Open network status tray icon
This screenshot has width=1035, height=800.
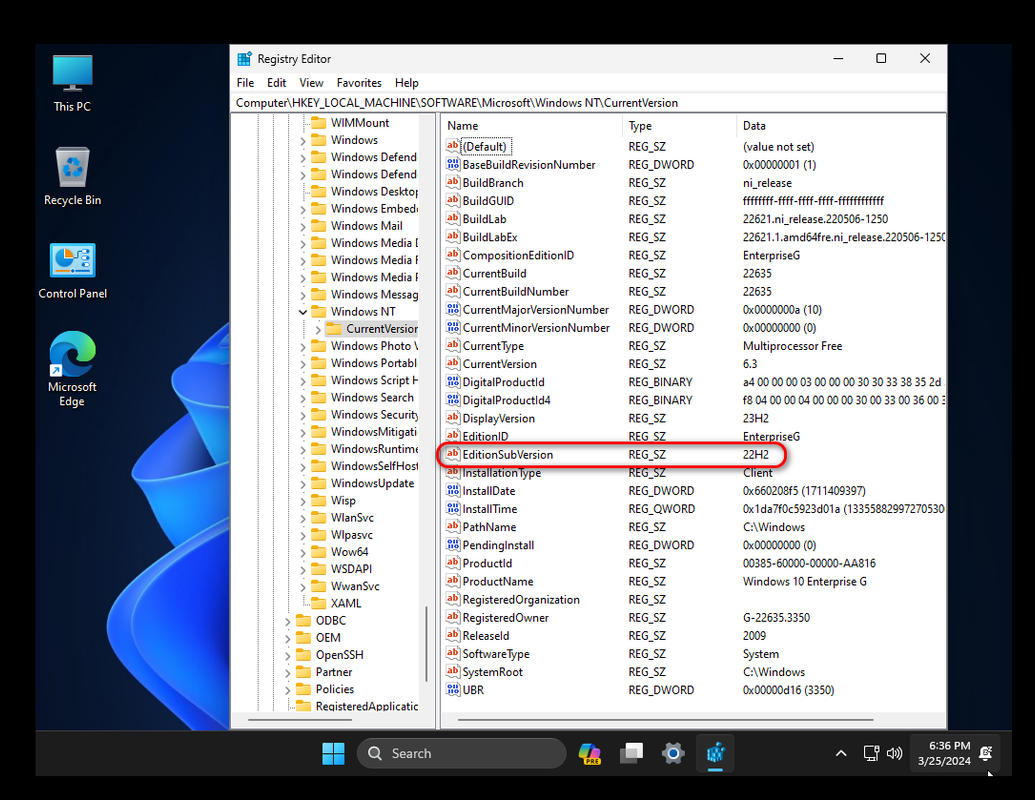871,753
